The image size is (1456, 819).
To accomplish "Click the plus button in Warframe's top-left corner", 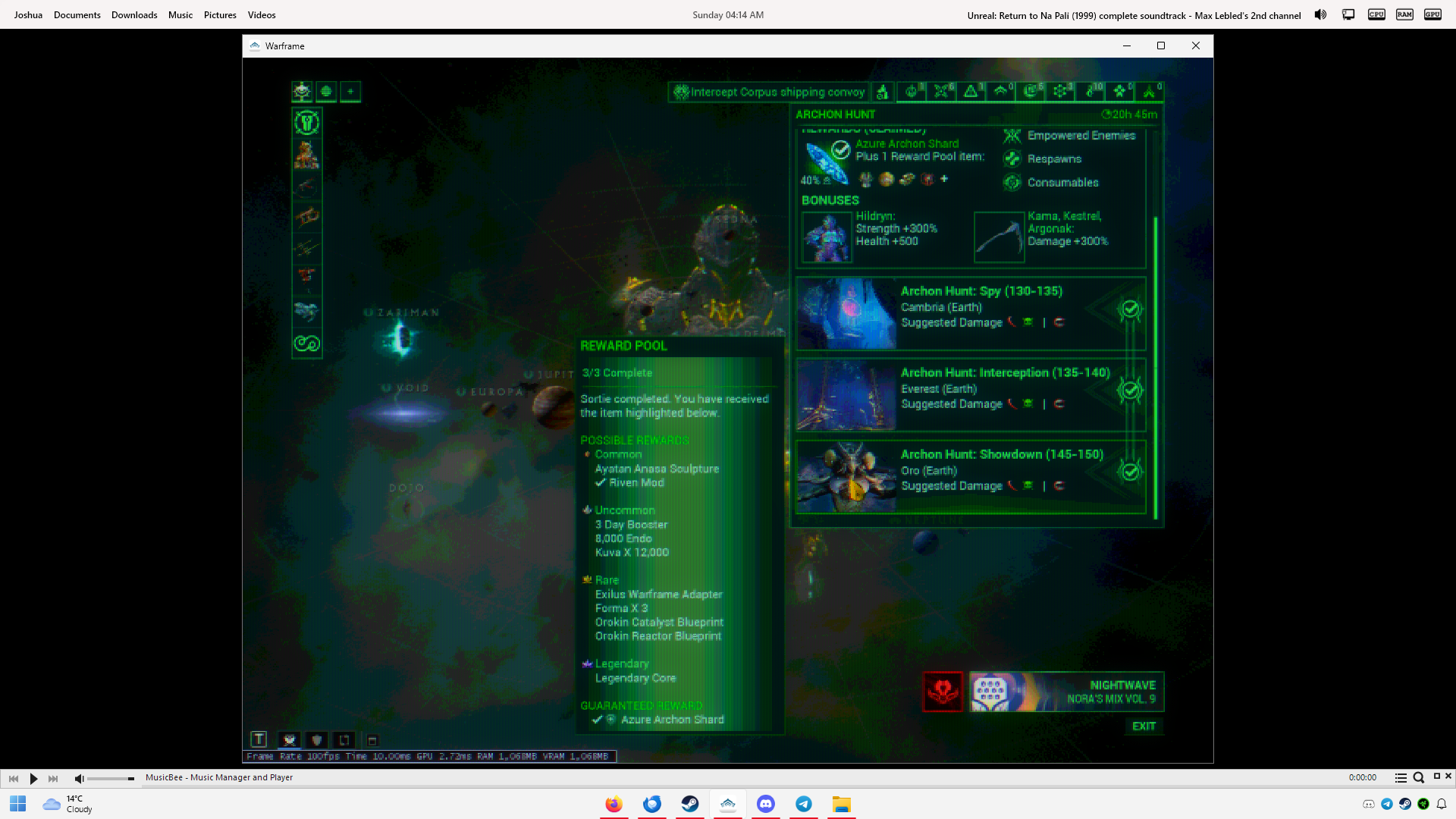I will click(350, 92).
